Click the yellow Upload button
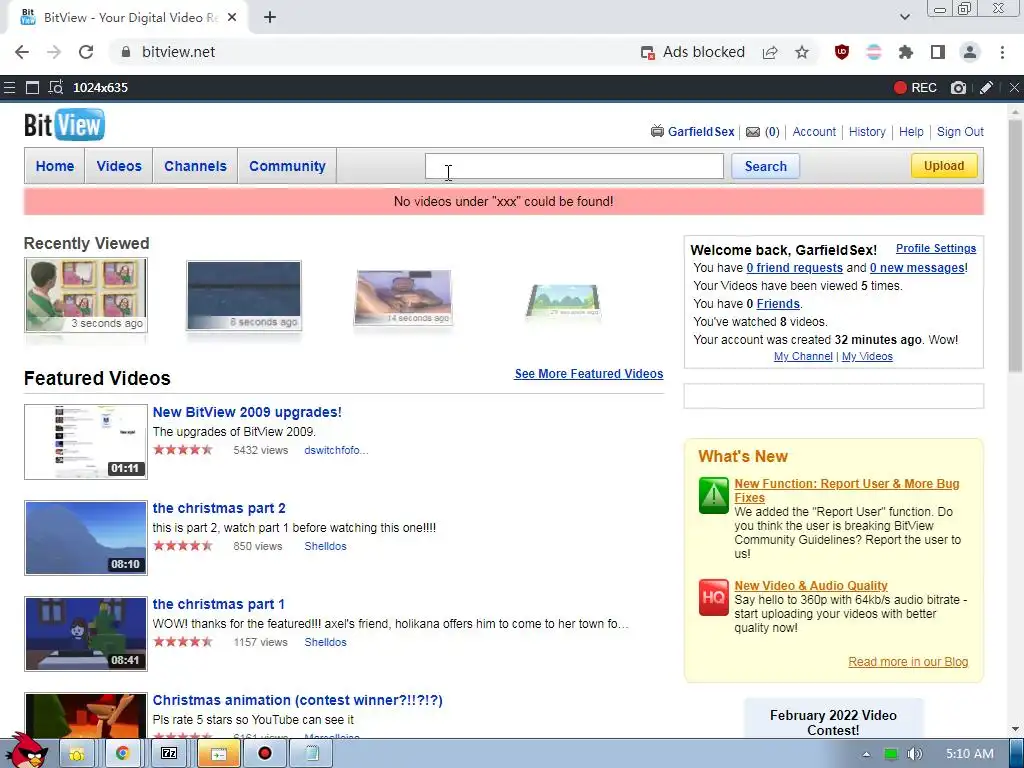1024x768 pixels. click(944, 166)
